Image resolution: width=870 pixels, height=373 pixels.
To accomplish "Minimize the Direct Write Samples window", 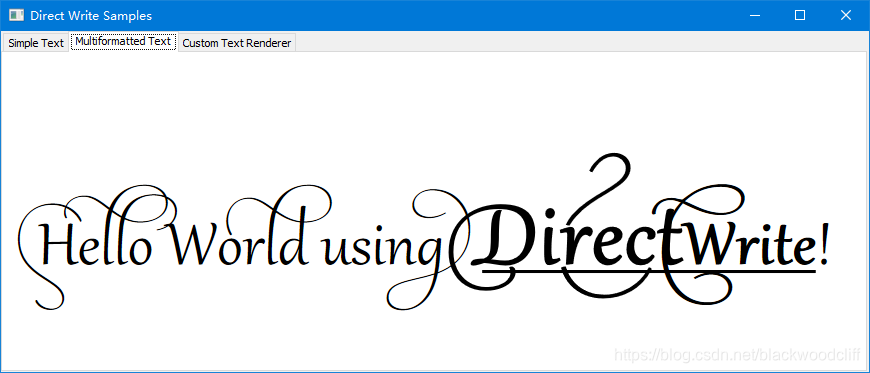I will point(755,16).
